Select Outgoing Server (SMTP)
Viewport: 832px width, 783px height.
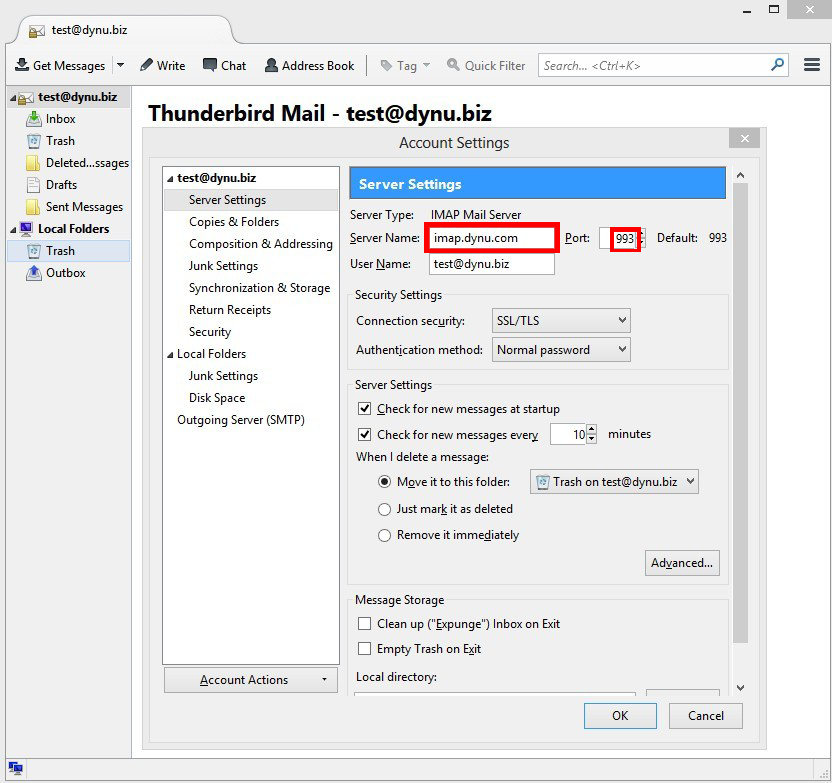tap(240, 420)
